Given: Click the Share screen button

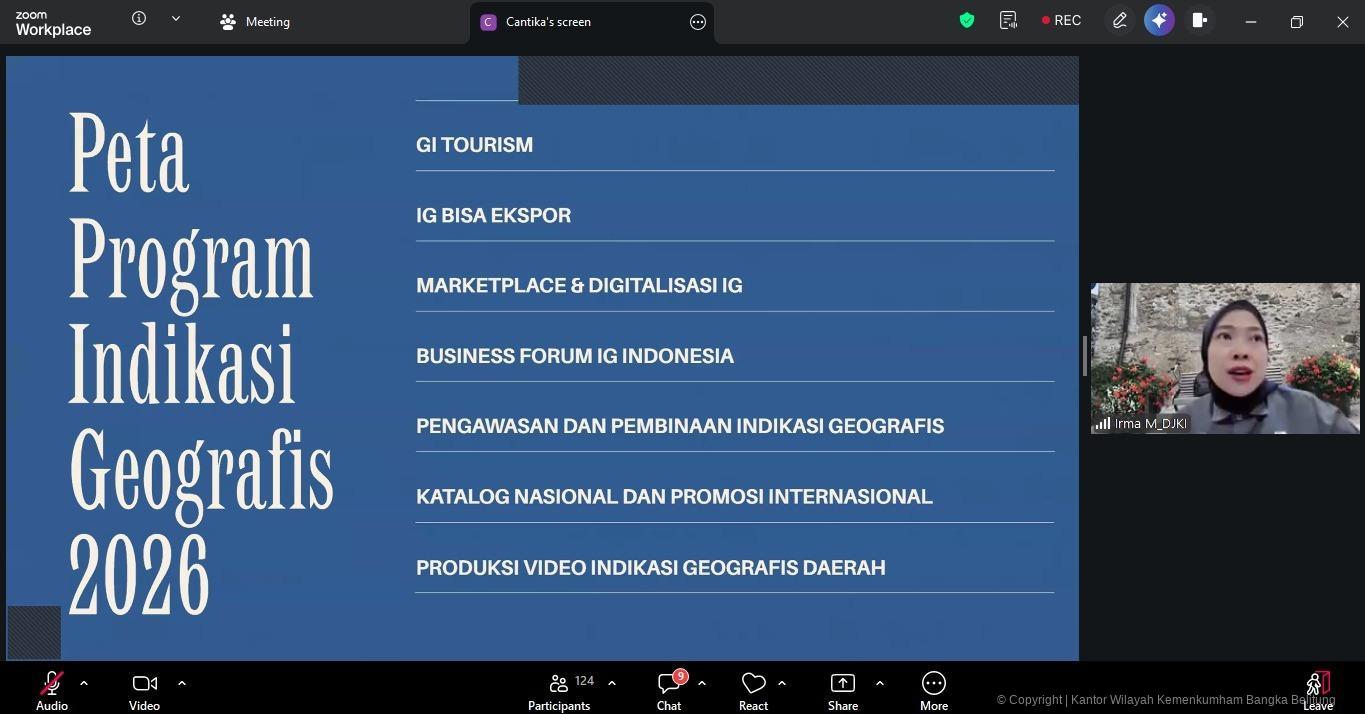Looking at the screenshot, I should pos(842,690).
